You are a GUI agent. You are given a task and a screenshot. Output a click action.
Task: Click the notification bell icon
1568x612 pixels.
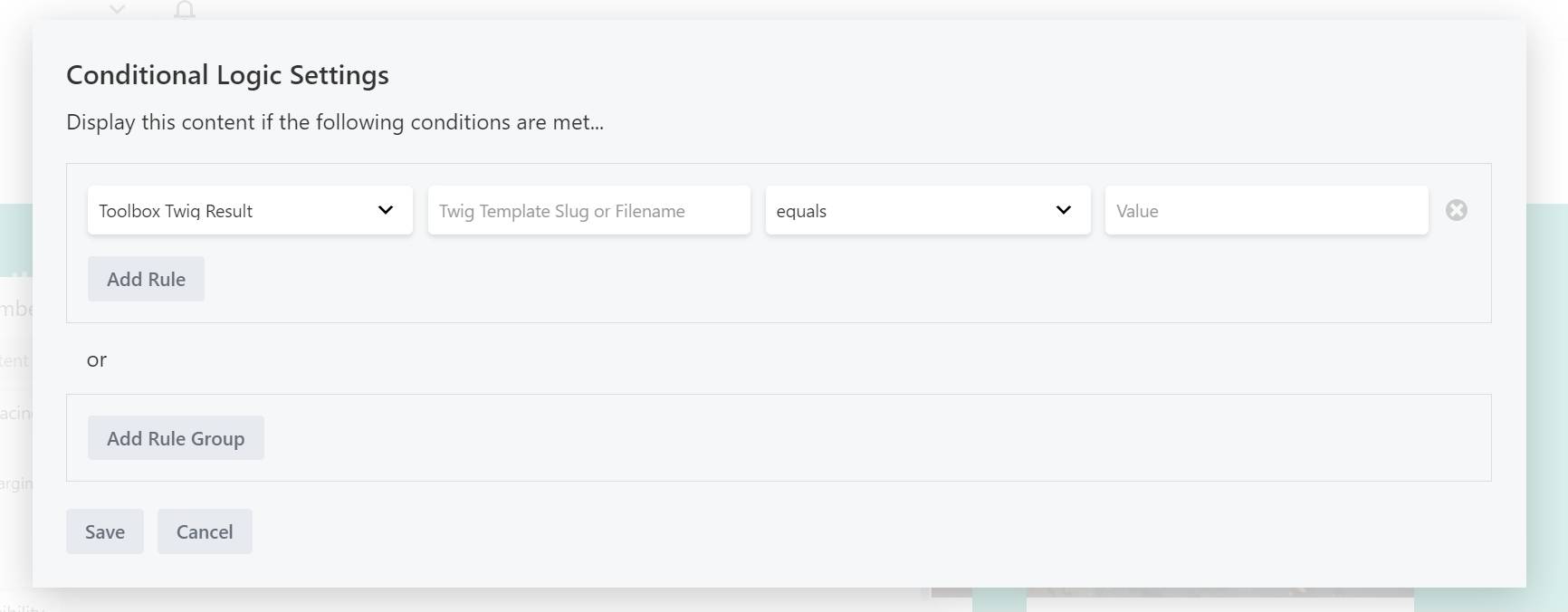tap(185, 9)
